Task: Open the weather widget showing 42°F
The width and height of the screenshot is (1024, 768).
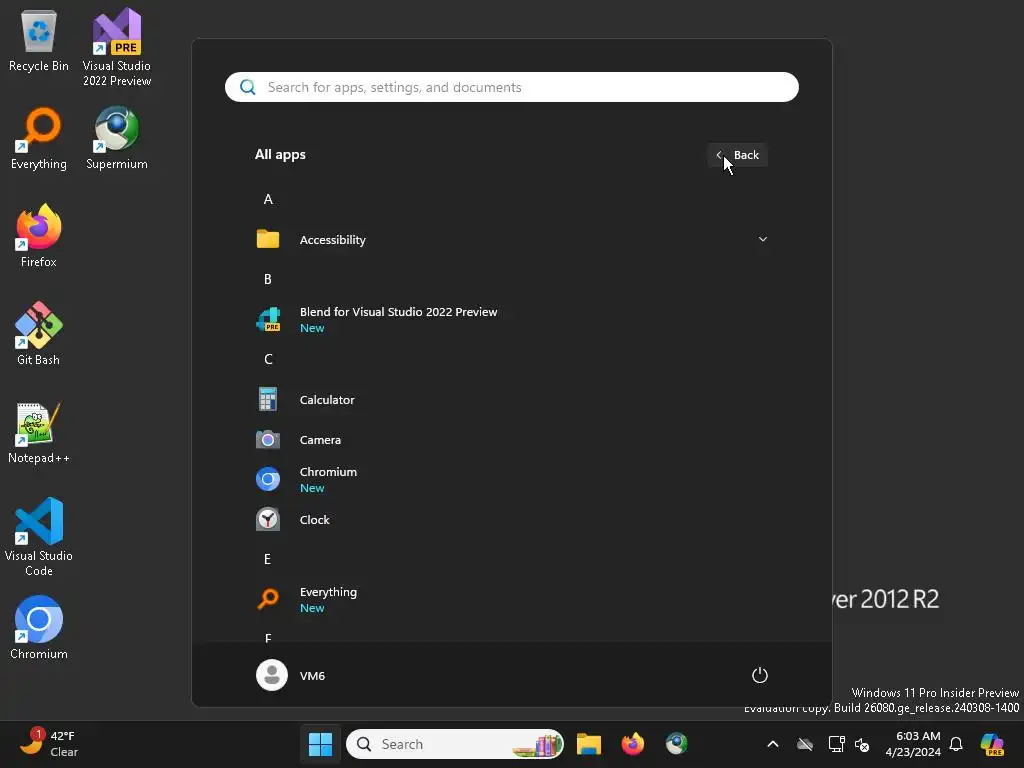Action: click(x=48, y=743)
